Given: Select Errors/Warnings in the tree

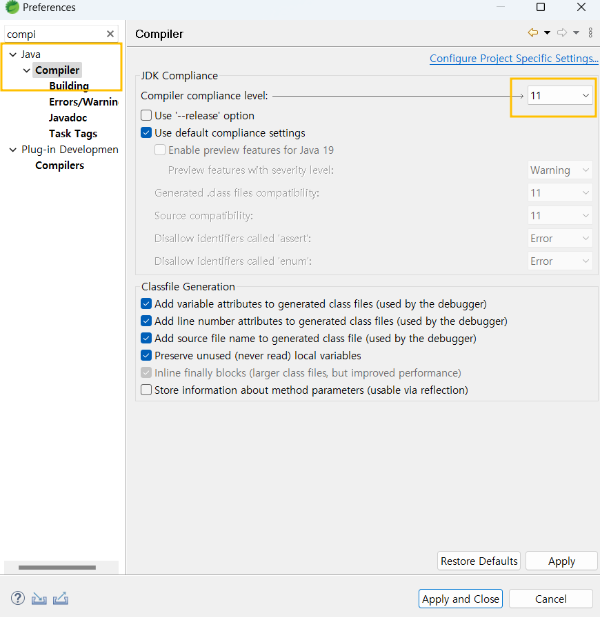Looking at the screenshot, I should coord(83,102).
